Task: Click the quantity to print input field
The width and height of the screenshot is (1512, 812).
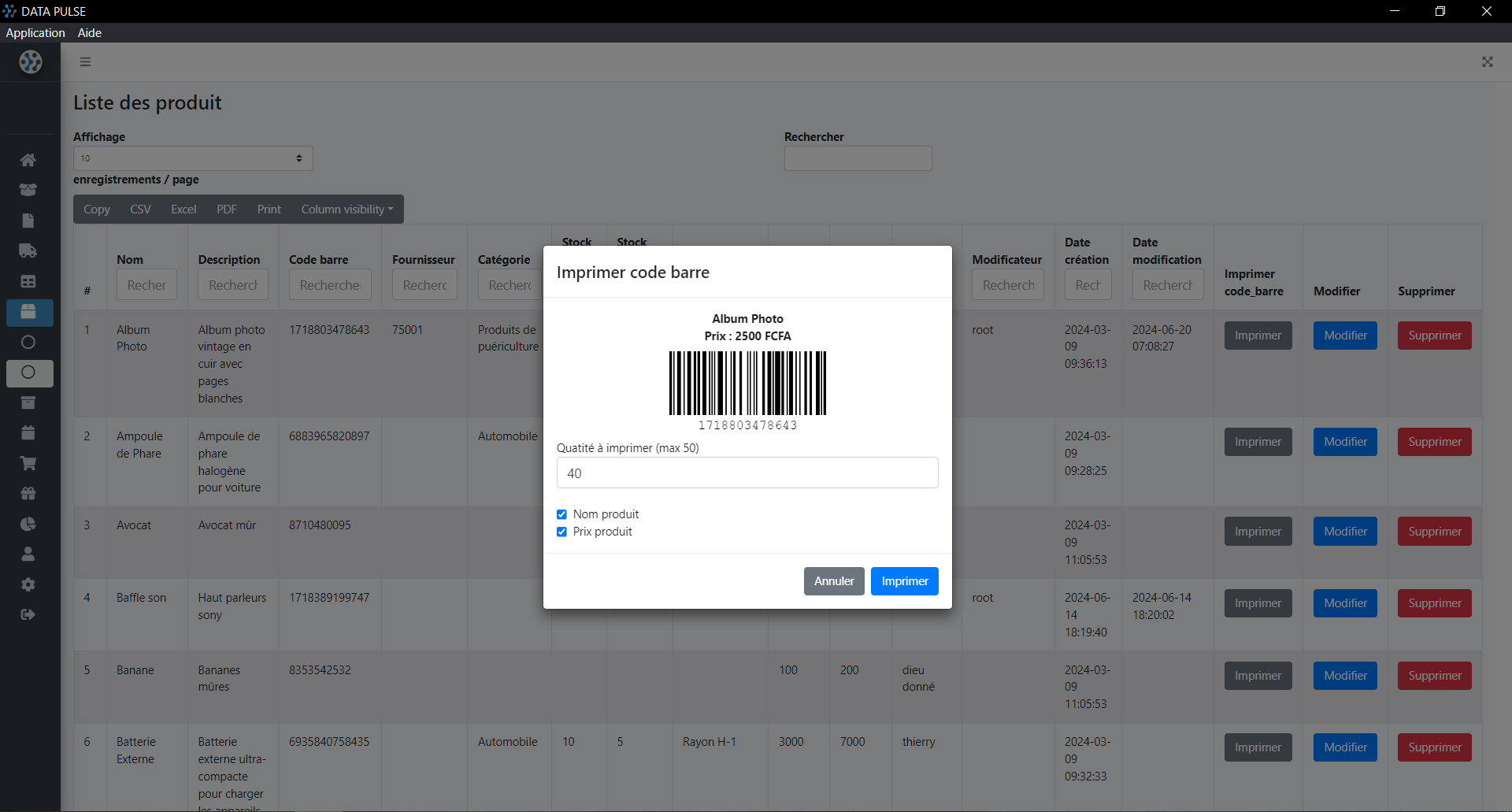Action: [x=747, y=473]
